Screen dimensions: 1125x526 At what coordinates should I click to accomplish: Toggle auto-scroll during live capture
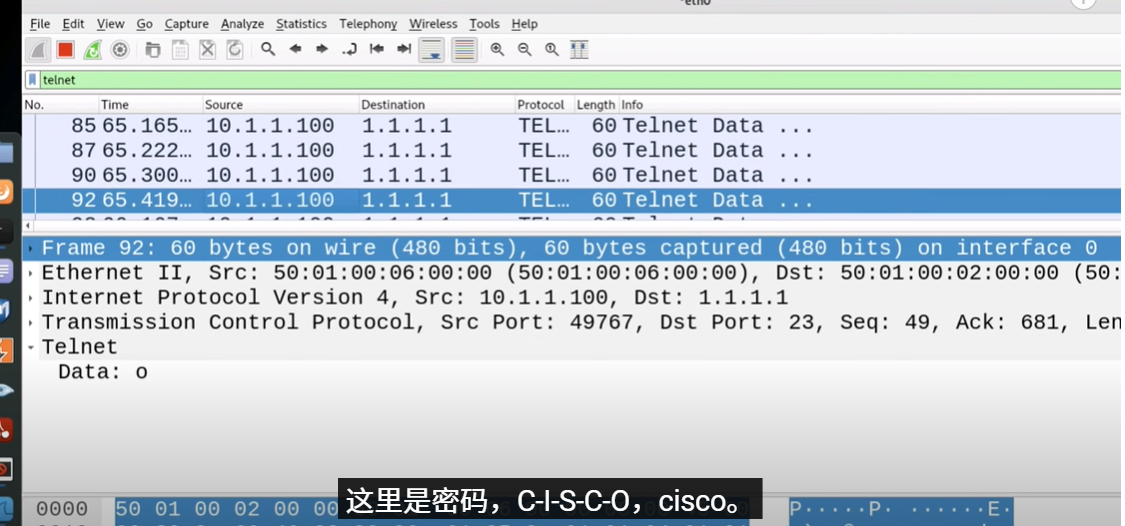(x=432, y=49)
